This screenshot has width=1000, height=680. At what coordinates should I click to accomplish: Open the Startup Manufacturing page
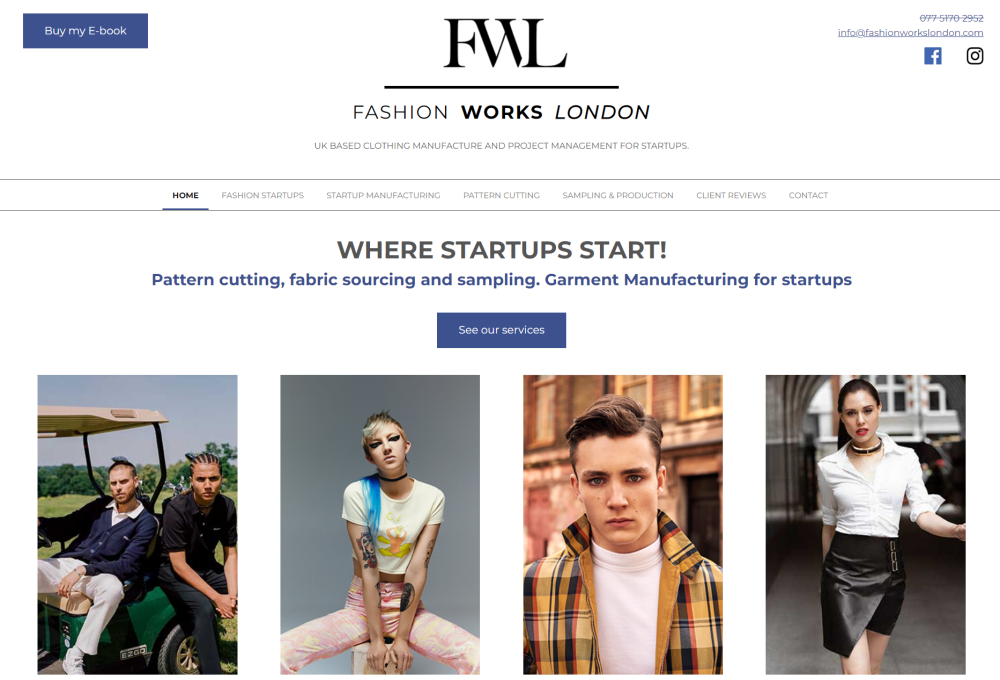pos(383,195)
